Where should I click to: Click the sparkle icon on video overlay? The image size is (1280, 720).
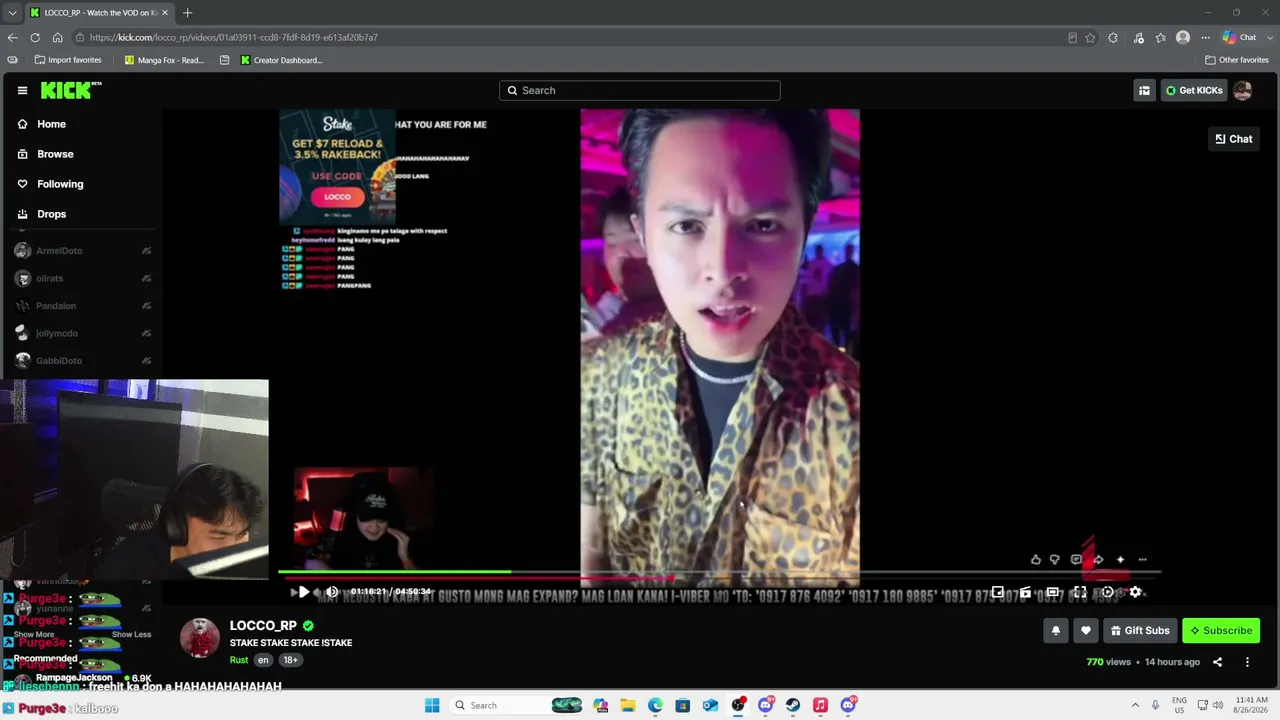(x=1120, y=560)
